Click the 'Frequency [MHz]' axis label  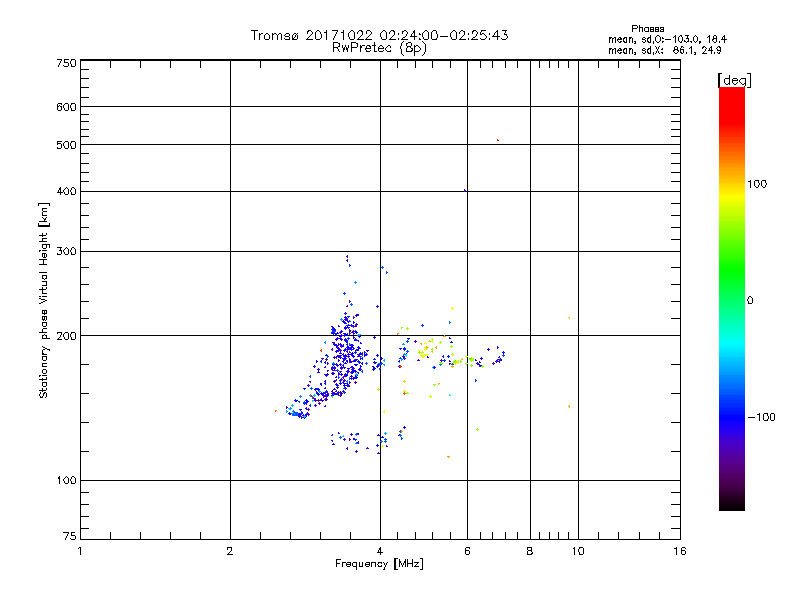tap(379, 564)
